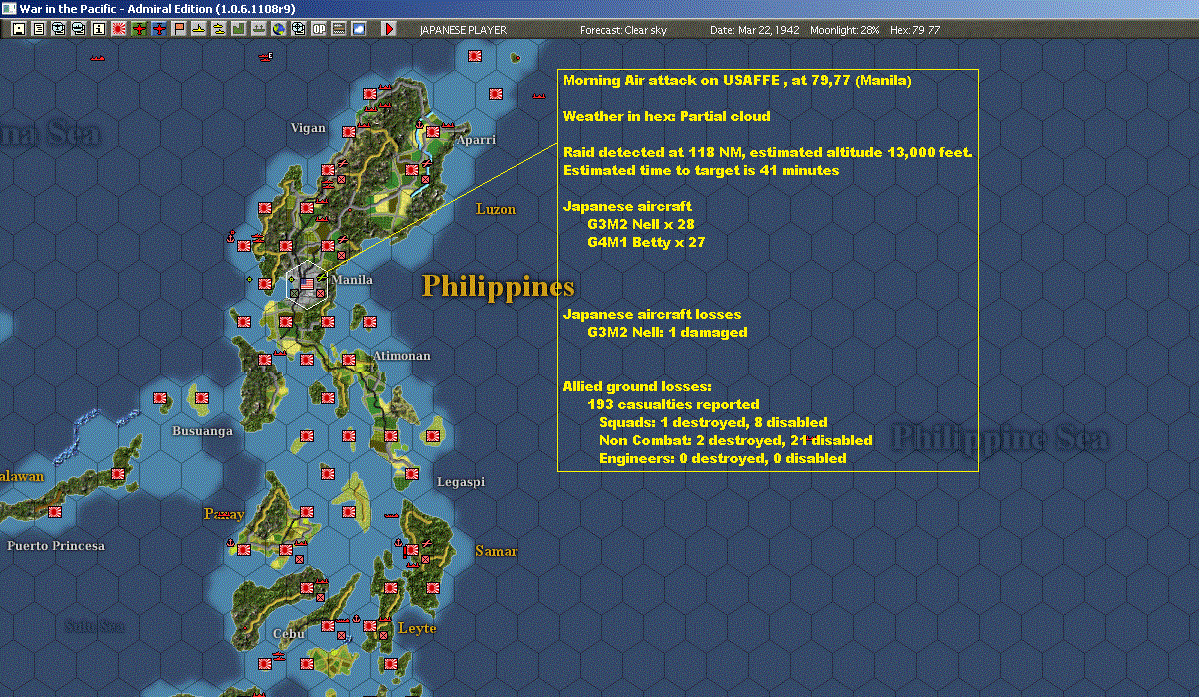Click the Leyte island label
The image size is (1199, 697).
click(x=418, y=628)
